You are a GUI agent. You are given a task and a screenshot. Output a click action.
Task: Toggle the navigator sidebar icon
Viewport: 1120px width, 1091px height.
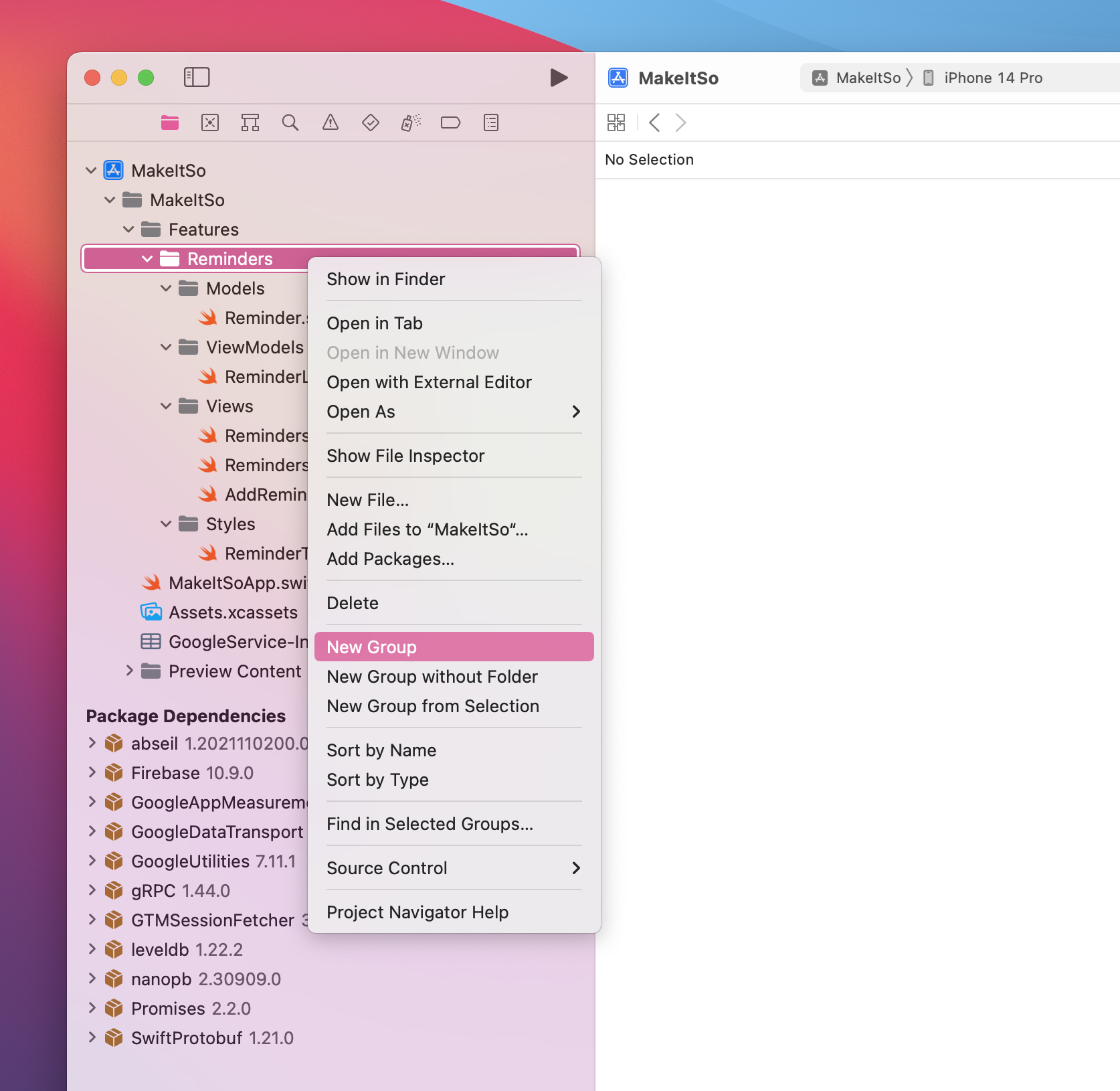[x=197, y=77]
